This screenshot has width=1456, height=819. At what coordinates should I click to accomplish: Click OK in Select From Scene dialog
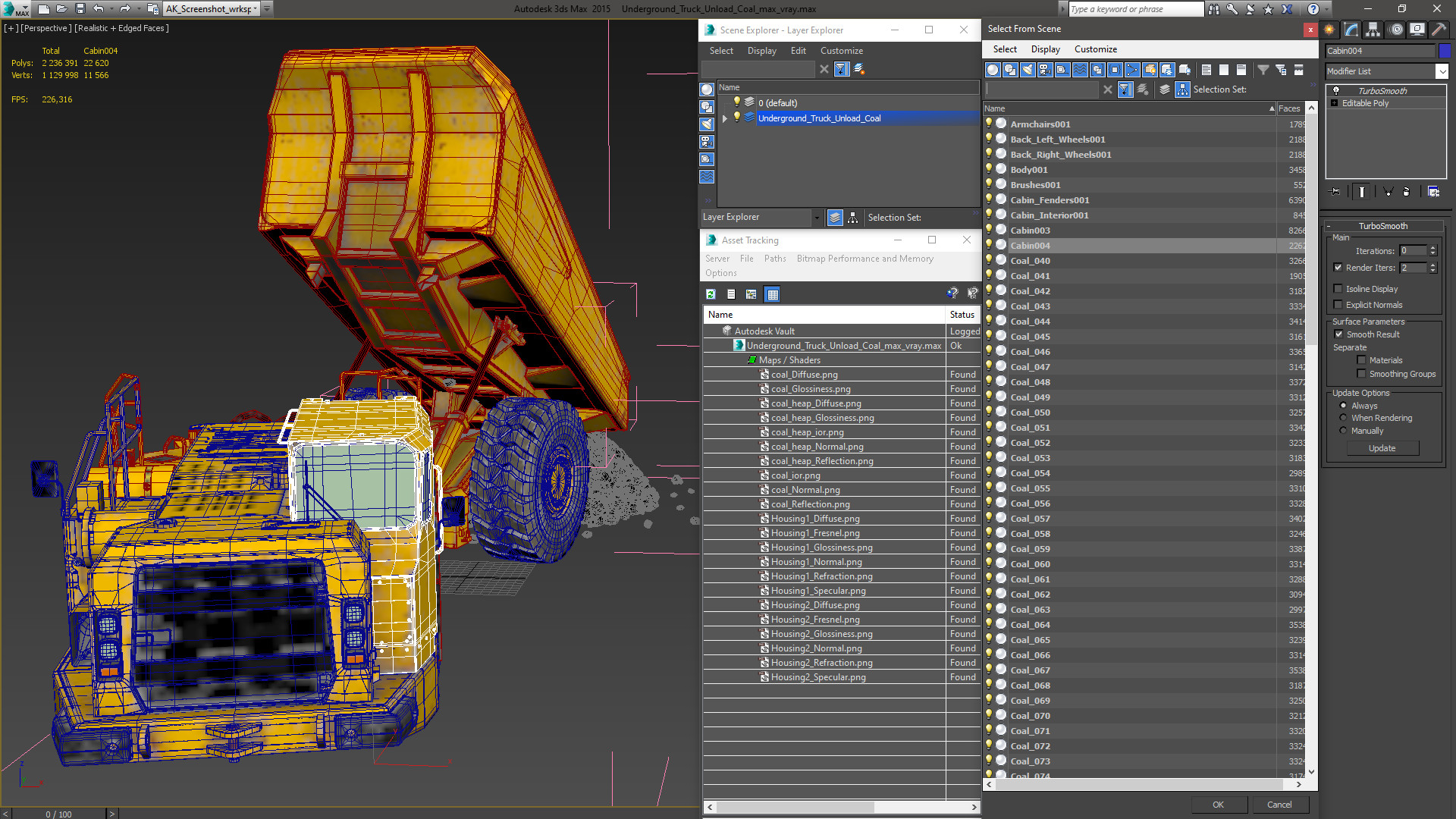1218,805
